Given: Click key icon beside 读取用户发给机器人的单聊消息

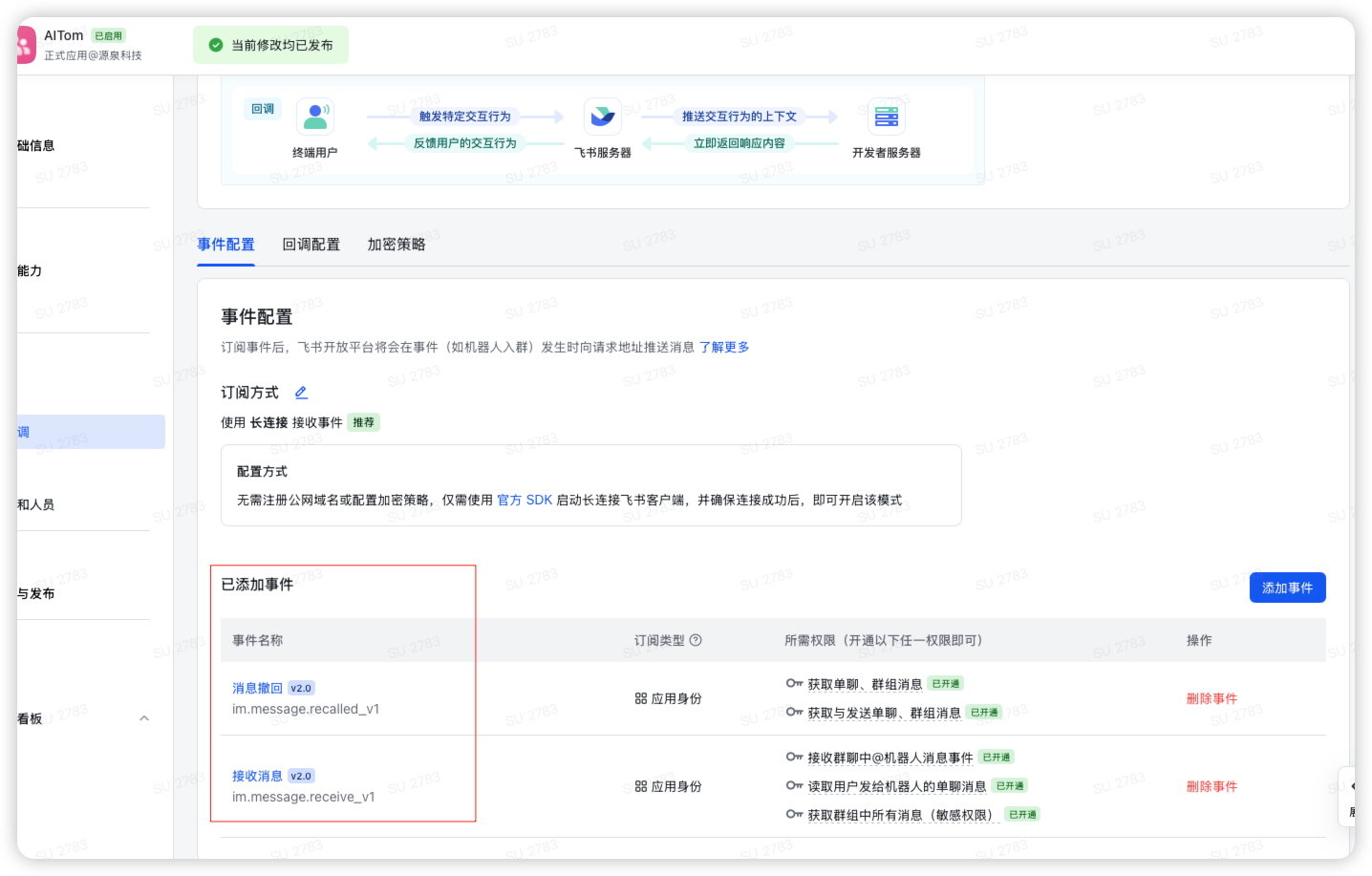Looking at the screenshot, I should tap(794, 785).
